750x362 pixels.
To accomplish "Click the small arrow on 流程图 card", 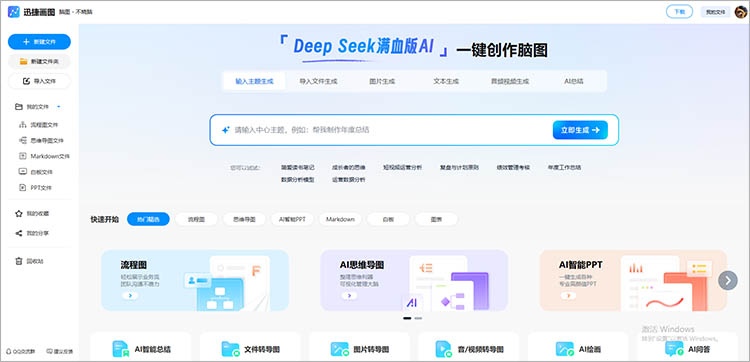I will click(130, 296).
